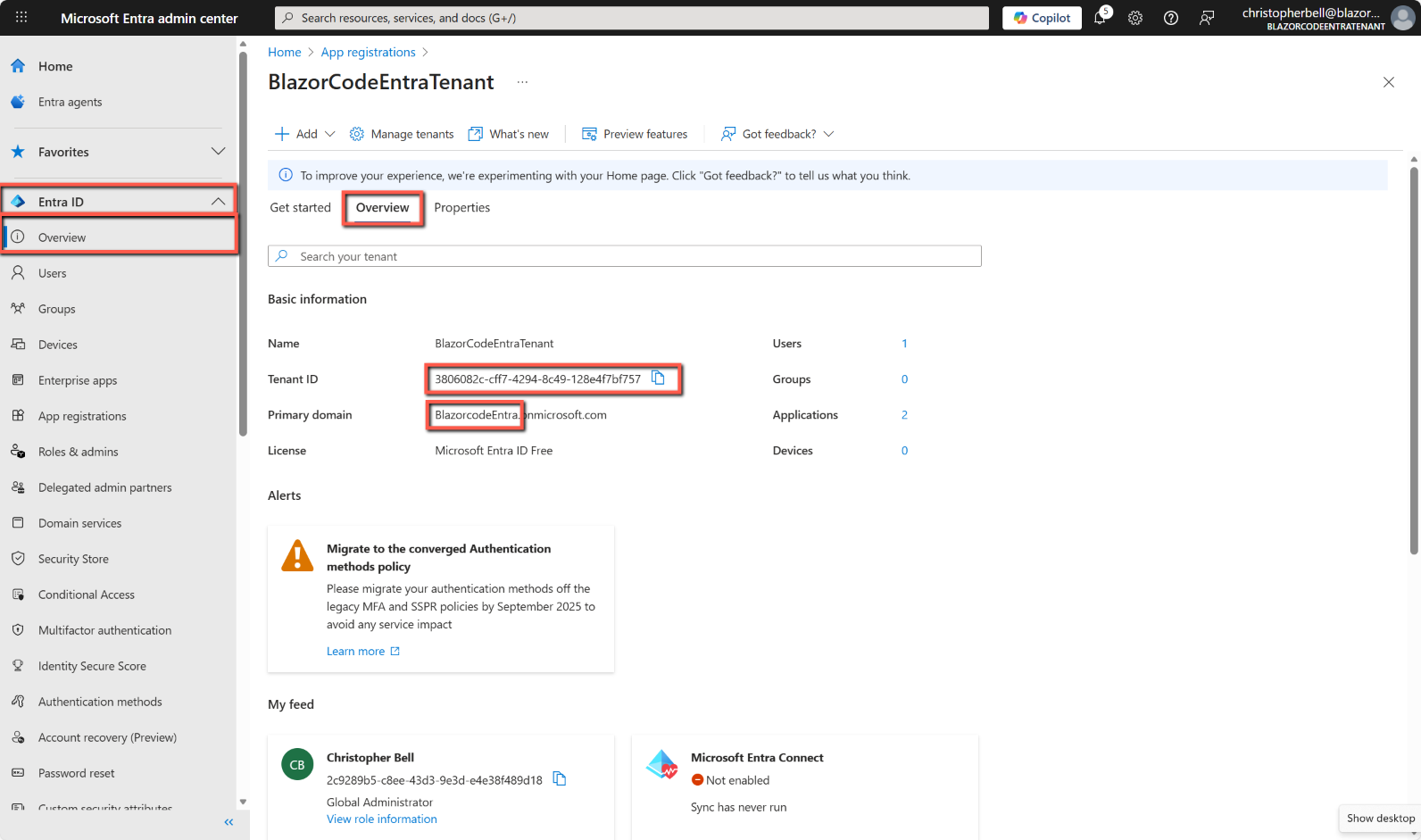The height and width of the screenshot is (840, 1421).
Task: Click the Search your tenant field
Action: pyautogui.click(x=625, y=256)
